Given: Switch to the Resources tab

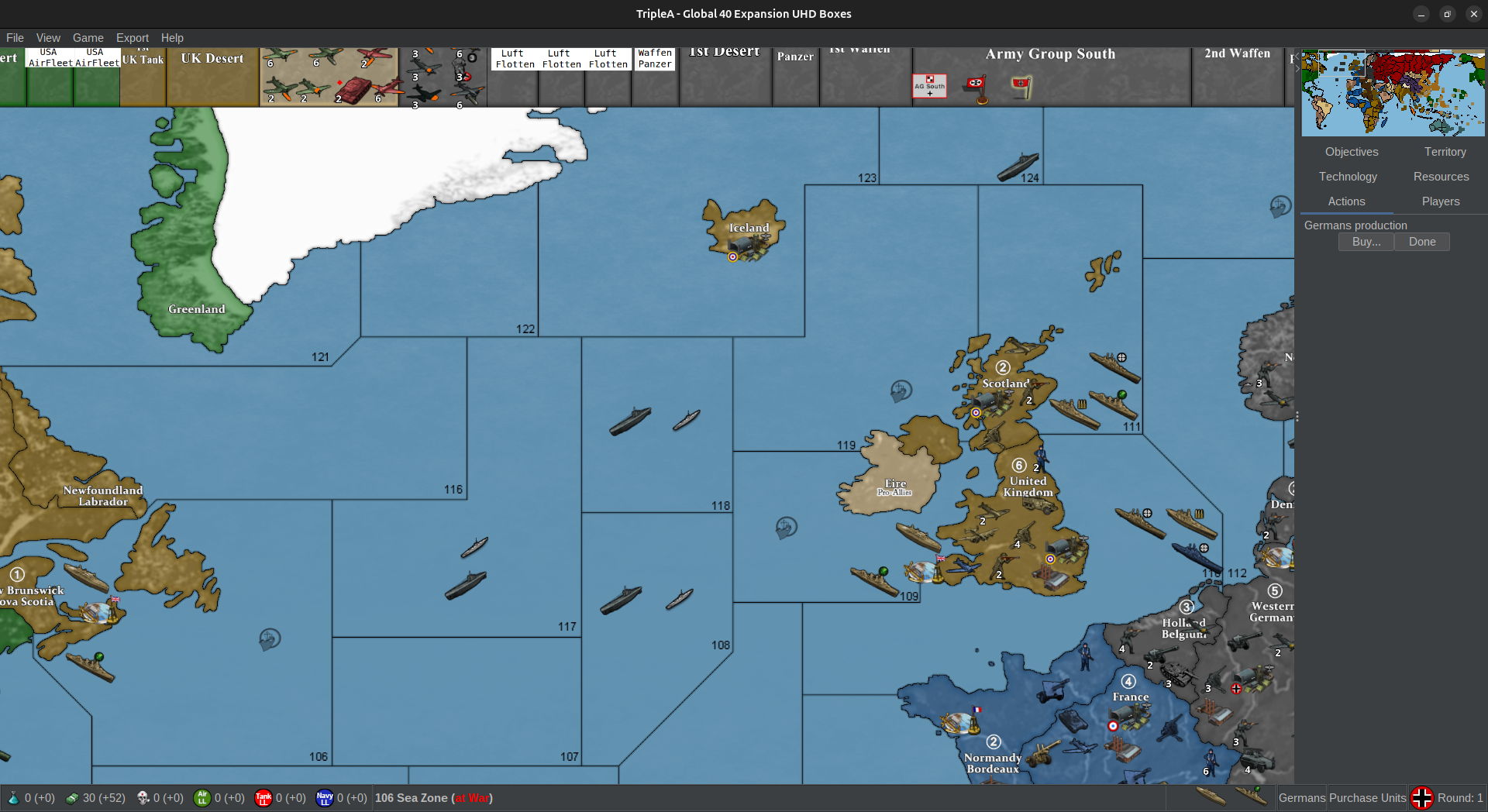Looking at the screenshot, I should point(1441,177).
